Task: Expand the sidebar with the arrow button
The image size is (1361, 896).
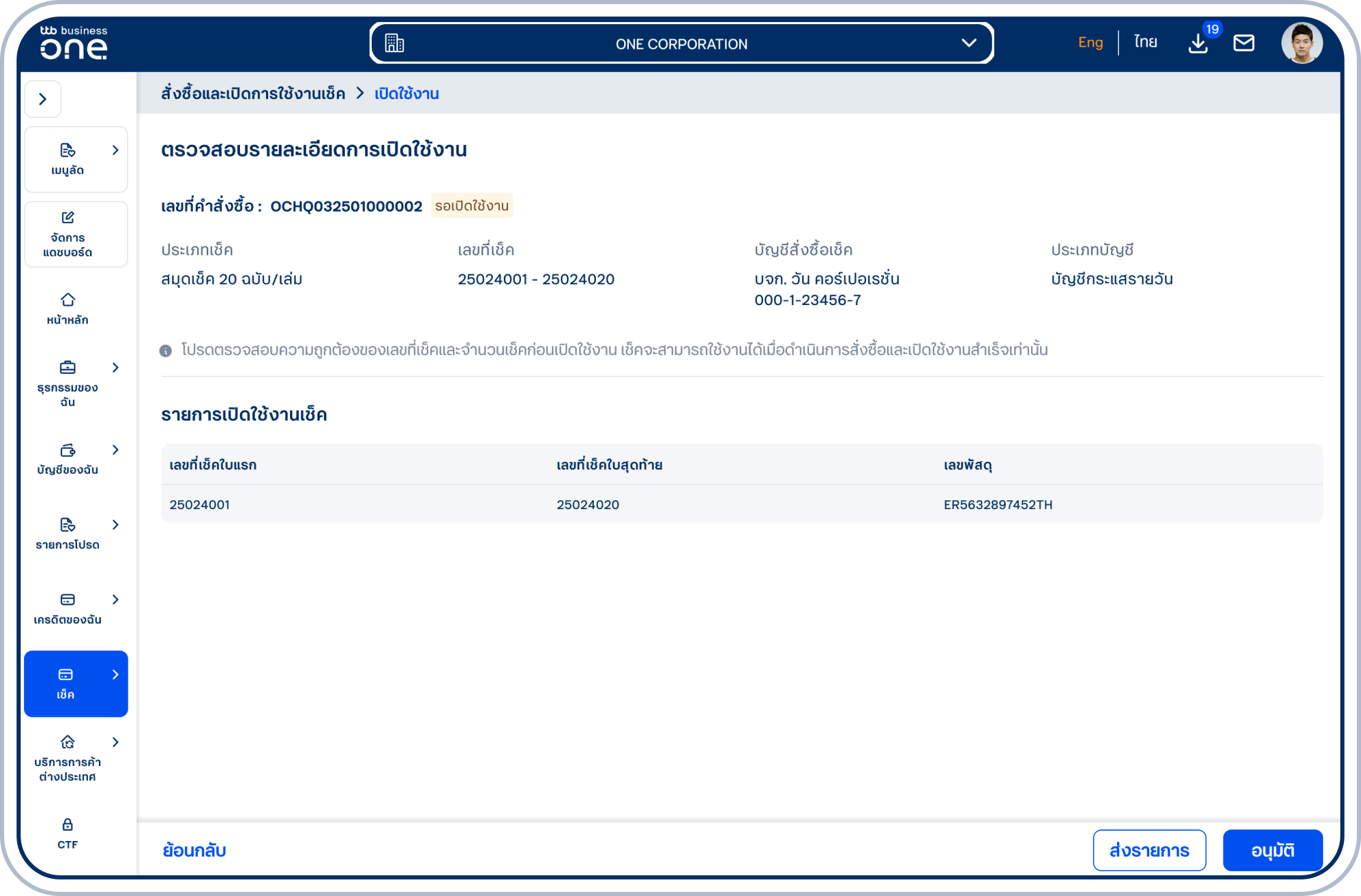Action: click(x=43, y=99)
